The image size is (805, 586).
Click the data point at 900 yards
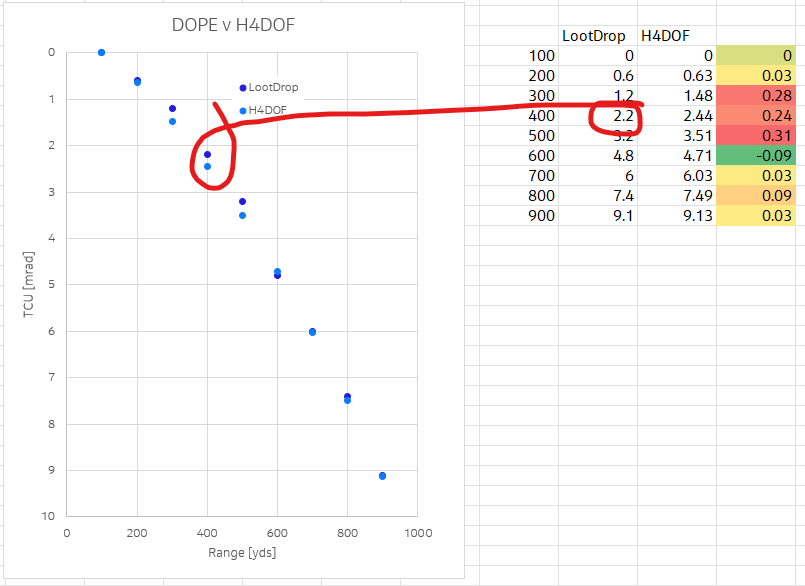(x=382, y=476)
